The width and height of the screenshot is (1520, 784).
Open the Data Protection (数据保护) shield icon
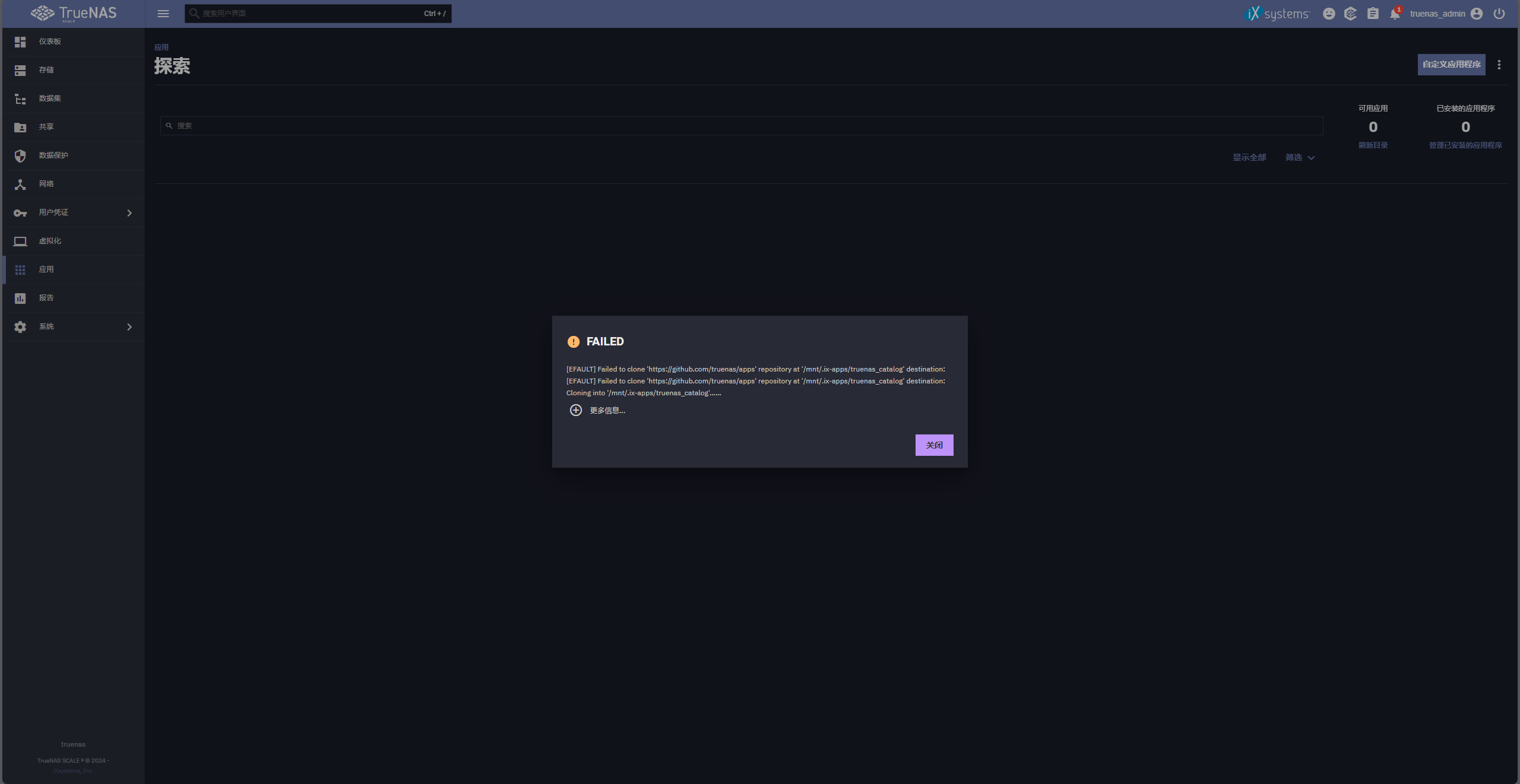pyautogui.click(x=20, y=155)
